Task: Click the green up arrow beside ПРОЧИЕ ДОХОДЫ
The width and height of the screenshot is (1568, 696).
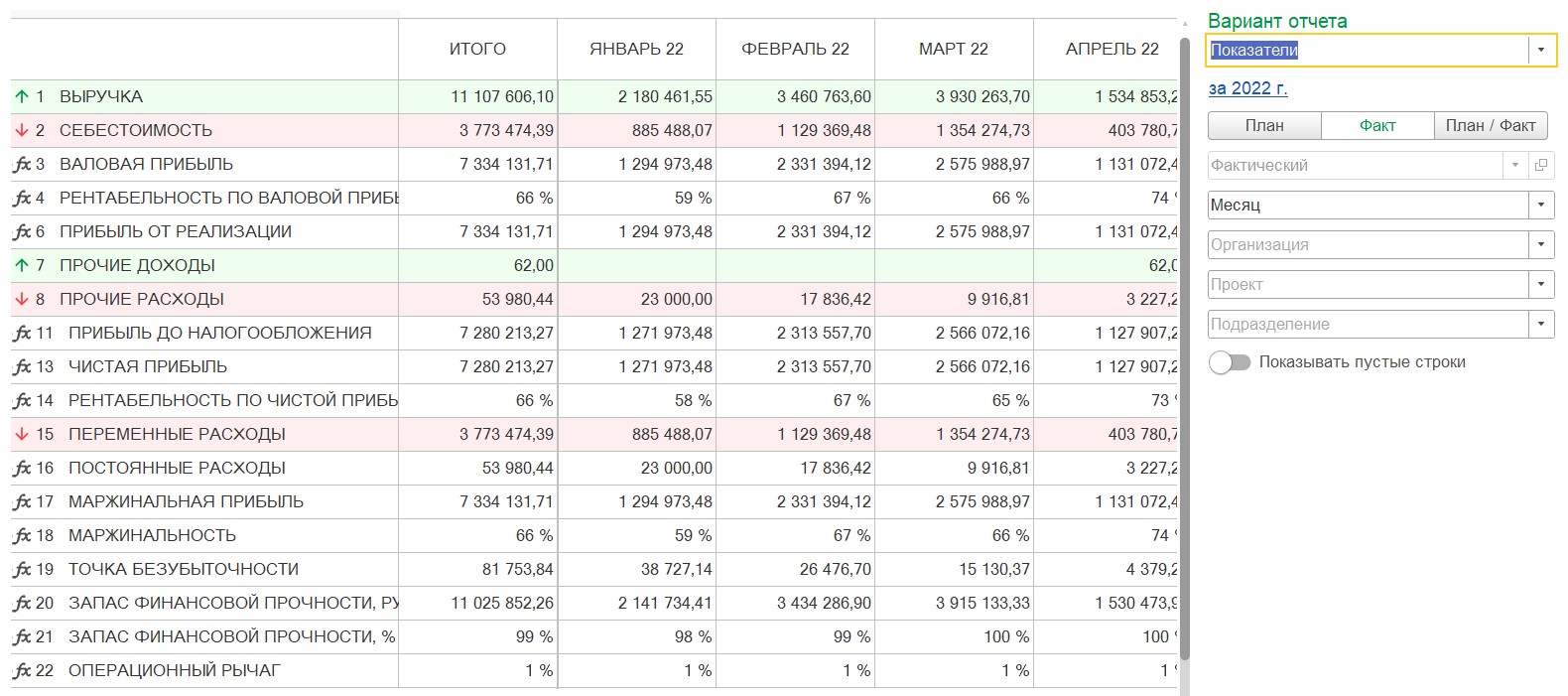Action: pyautogui.click(x=22, y=265)
